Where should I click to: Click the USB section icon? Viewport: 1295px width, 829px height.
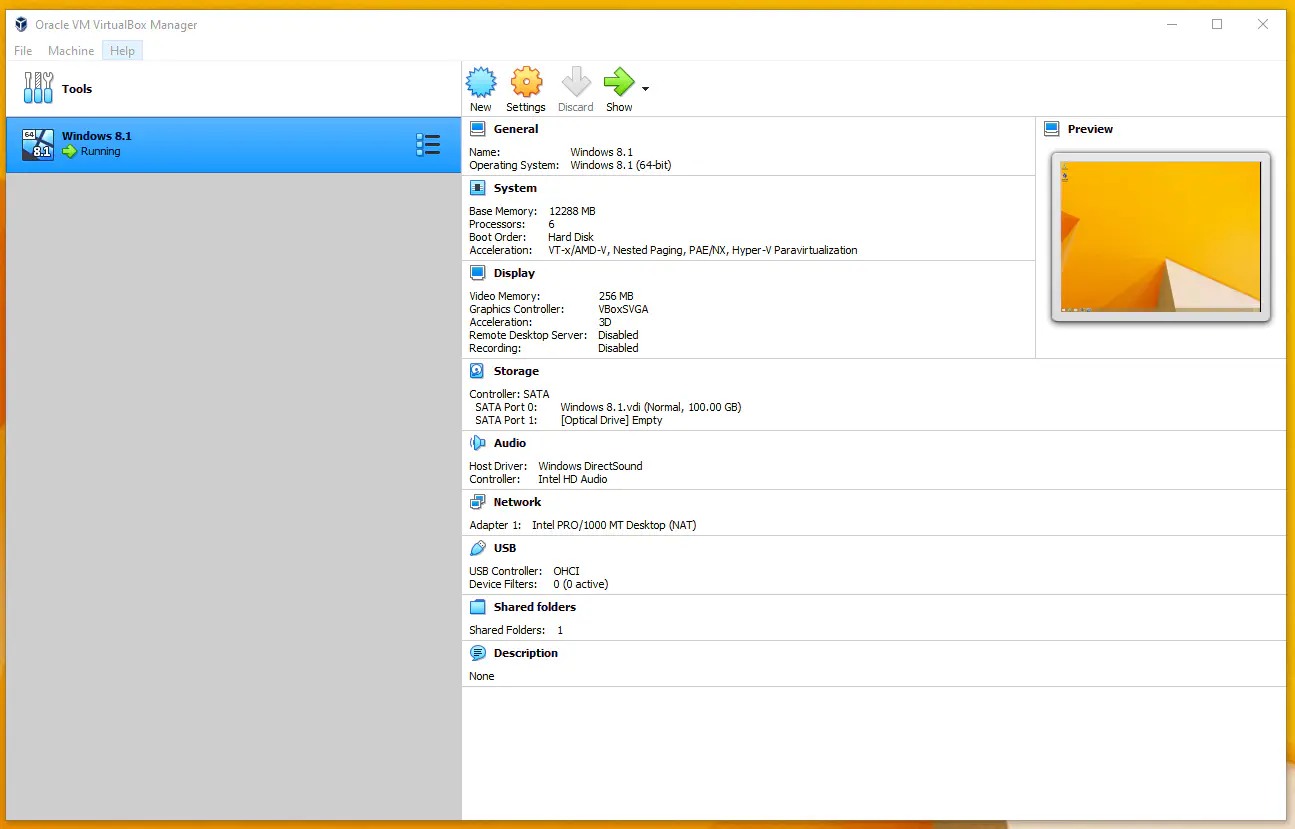coord(478,548)
